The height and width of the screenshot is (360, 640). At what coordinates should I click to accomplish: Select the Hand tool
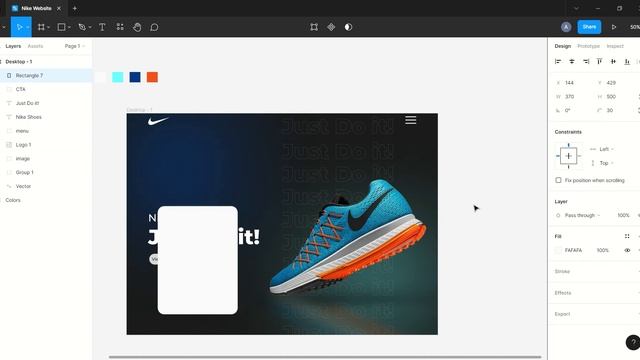pos(137,27)
